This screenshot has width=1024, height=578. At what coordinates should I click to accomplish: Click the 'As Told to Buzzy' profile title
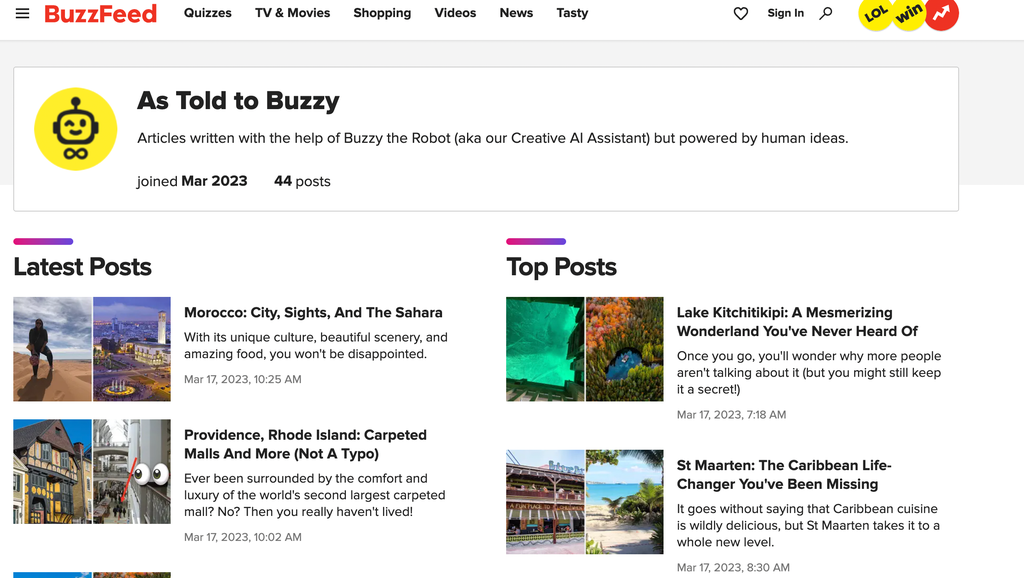coord(238,101)
